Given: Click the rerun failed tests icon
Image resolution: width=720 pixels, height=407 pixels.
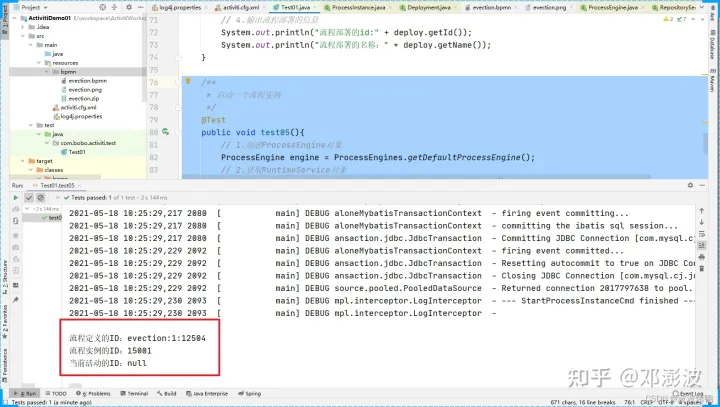Looking at the screenshot, I should (x=16, y=209).
